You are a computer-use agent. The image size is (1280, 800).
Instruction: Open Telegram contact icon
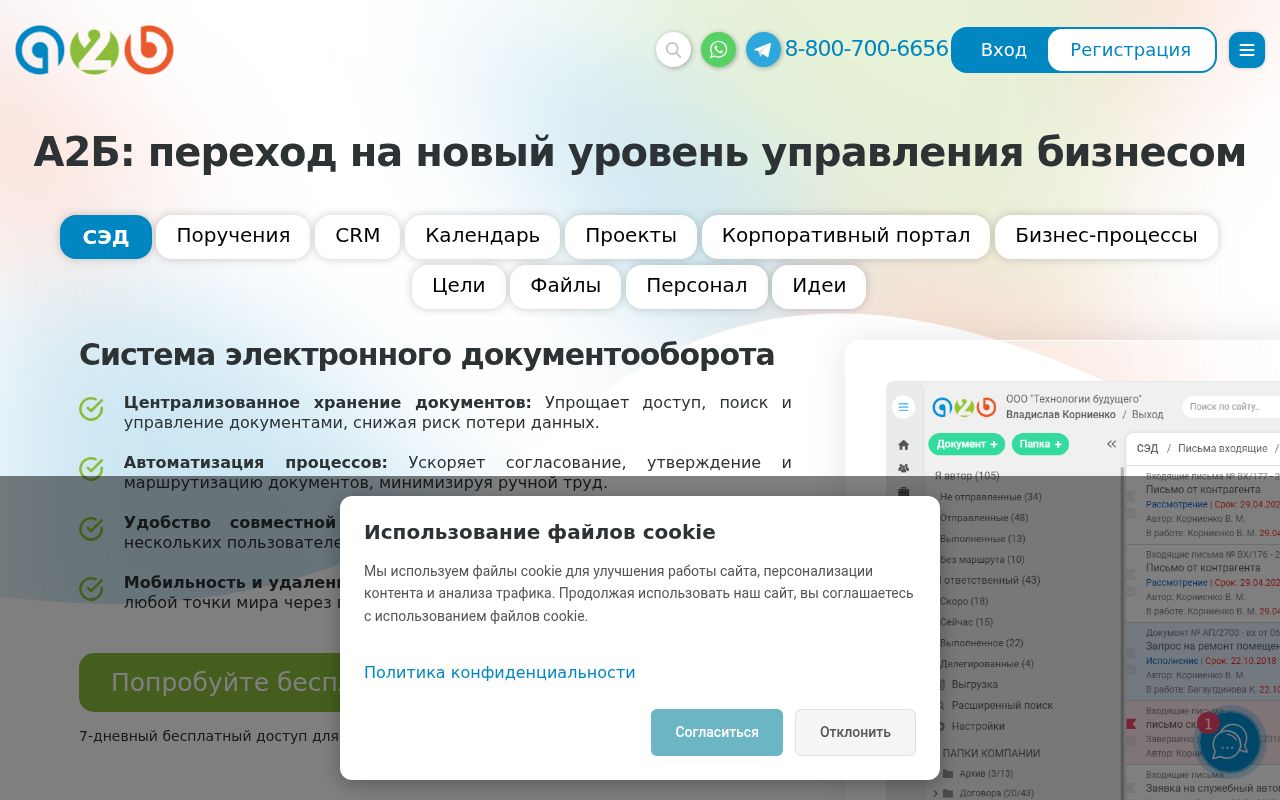click(763, 50)
